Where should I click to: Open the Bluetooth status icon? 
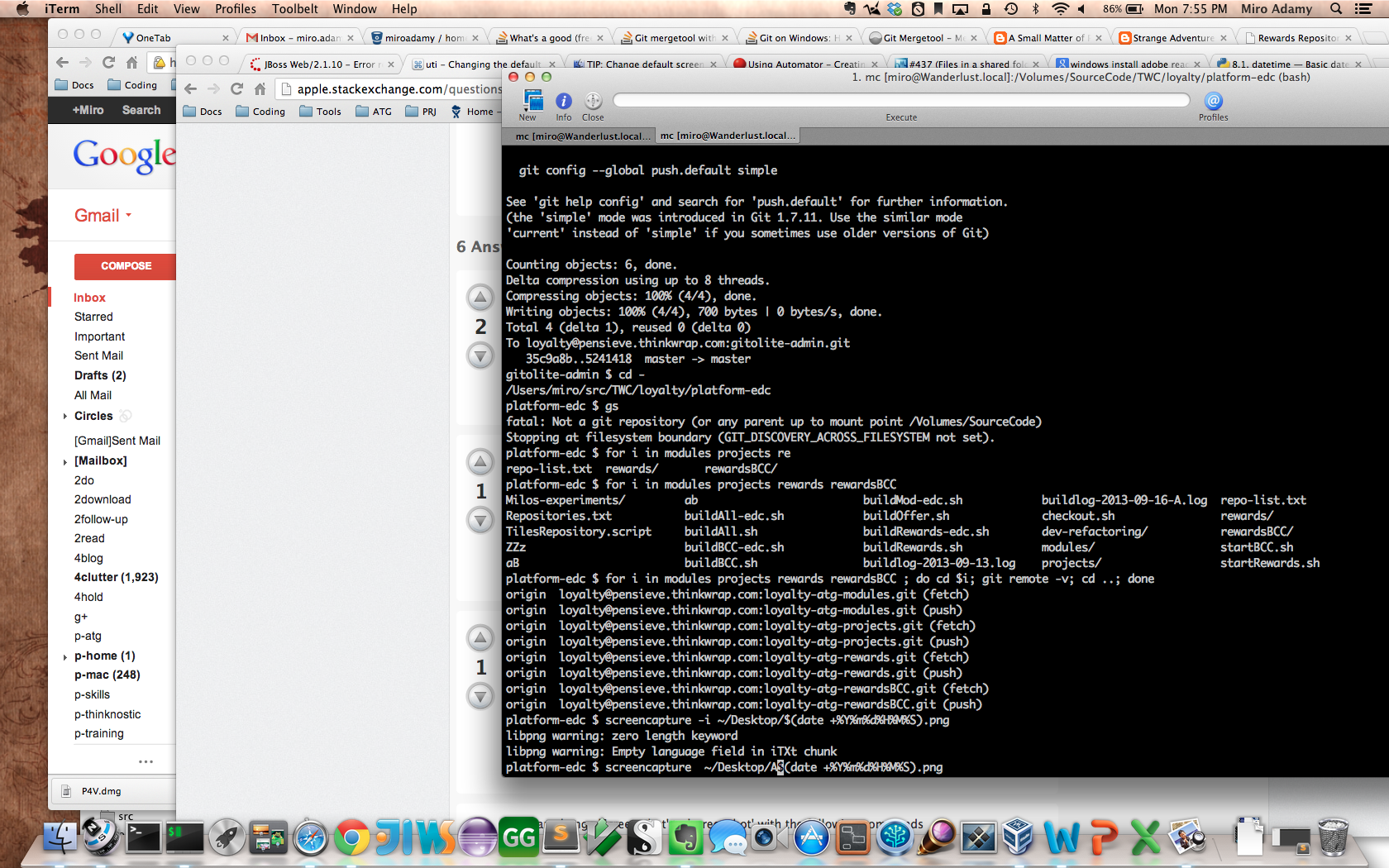coord(1035,9)
